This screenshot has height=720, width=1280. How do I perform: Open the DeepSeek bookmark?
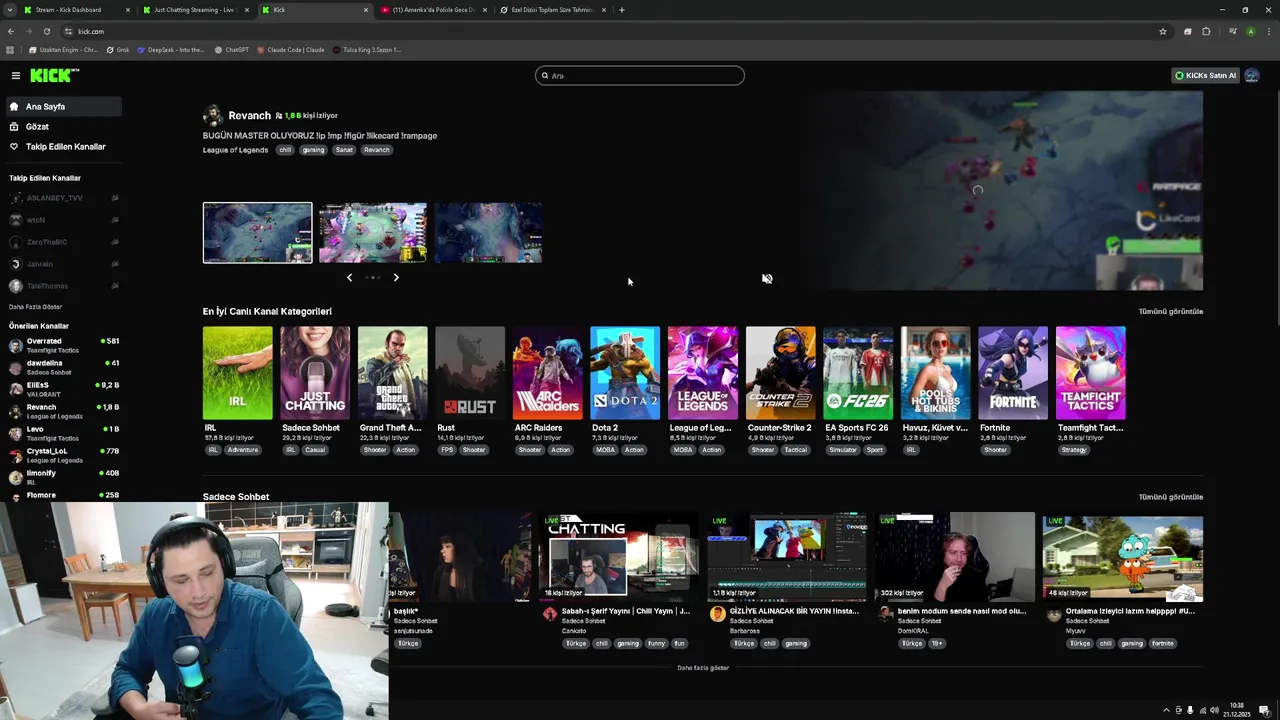point(170,49)
